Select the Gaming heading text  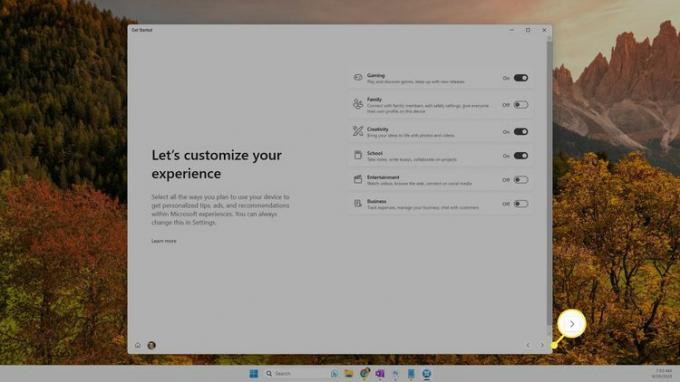(x=376, y=75)
